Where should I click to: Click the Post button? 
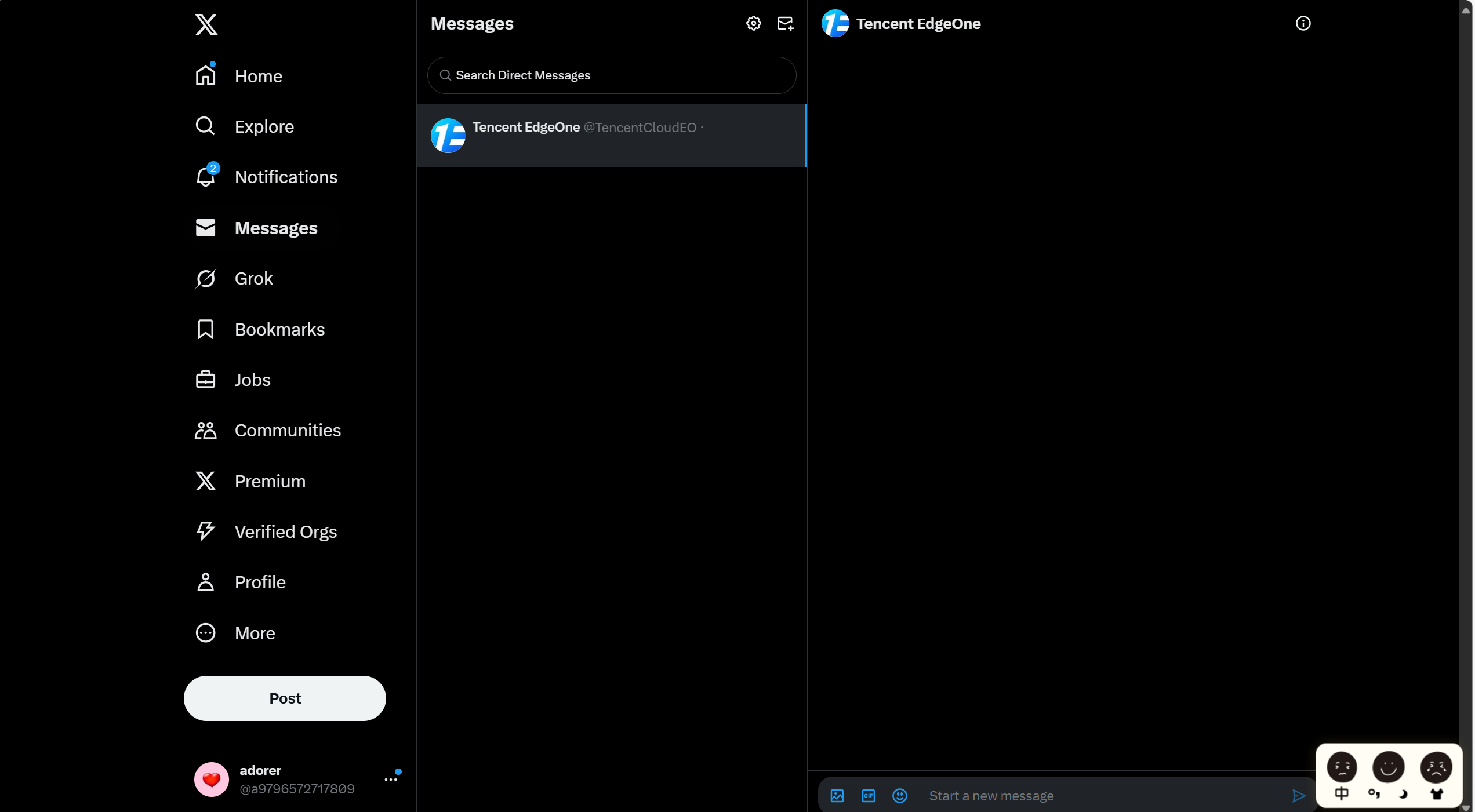(285, 698)
